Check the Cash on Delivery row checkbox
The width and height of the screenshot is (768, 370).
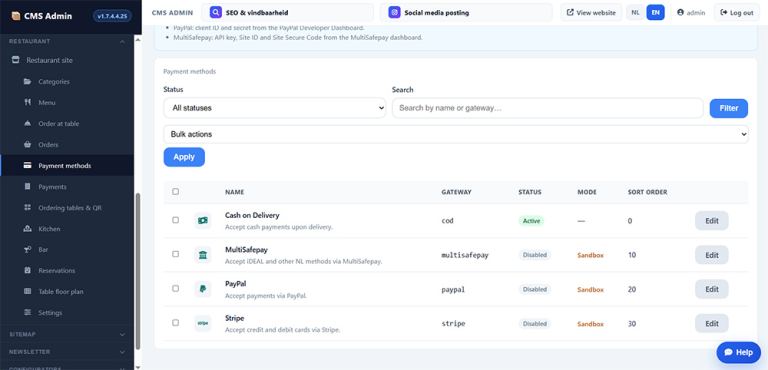click(x=175, y=220)
